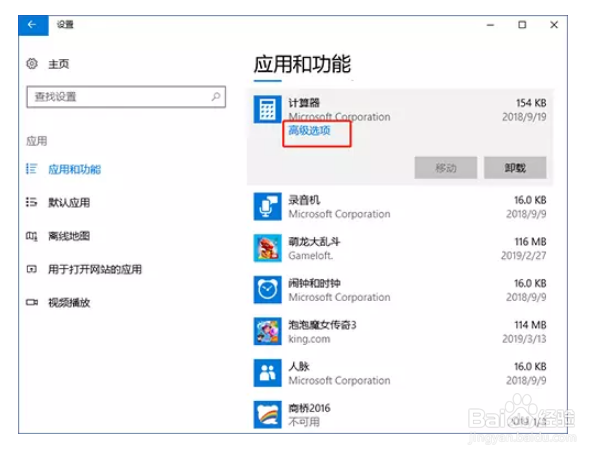Select the 南桥2016 app name
The width and height of the screenshot is (611, 459).
click(x=309, y=408)
